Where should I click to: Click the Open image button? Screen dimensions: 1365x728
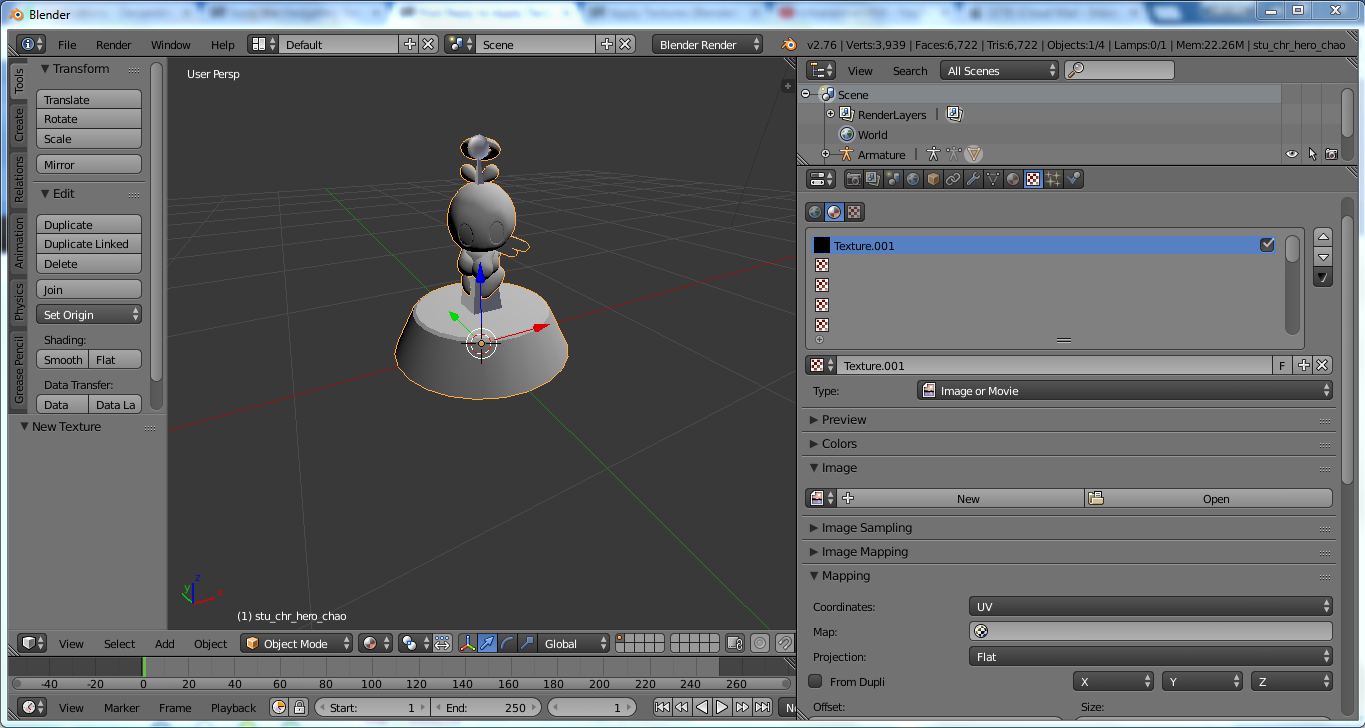pos(1209,498)
